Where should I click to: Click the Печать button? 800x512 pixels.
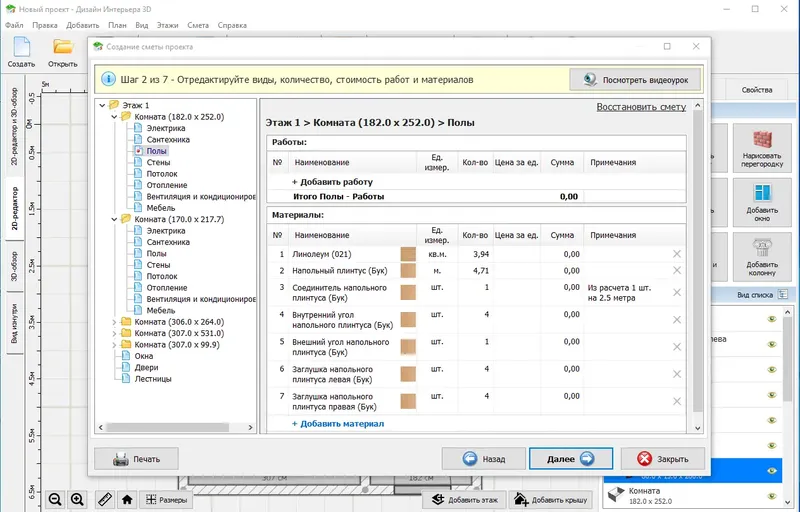pos(136,459)
